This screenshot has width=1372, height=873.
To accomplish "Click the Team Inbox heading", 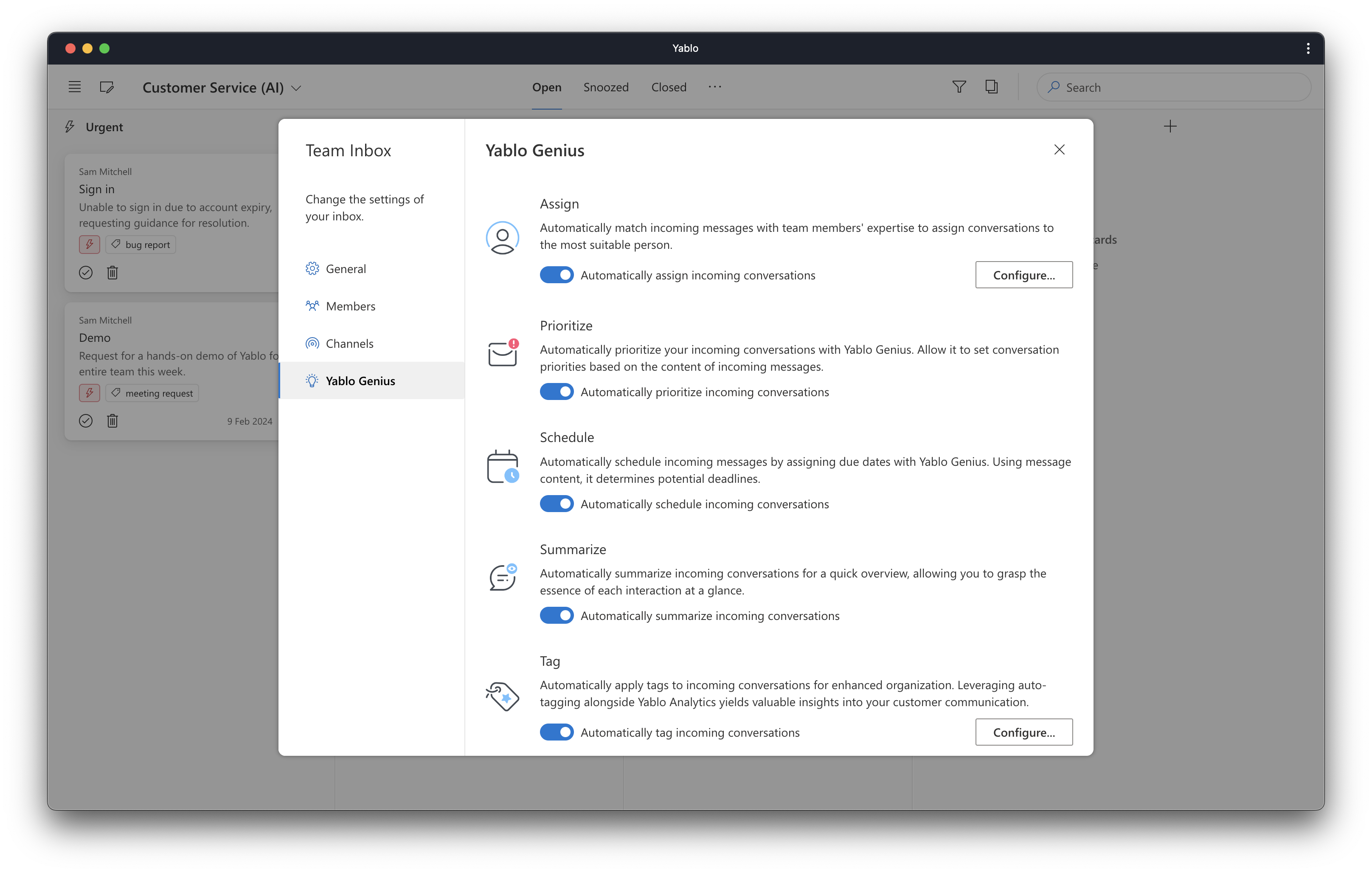I will pyautogui.click(x=348, y=150).
